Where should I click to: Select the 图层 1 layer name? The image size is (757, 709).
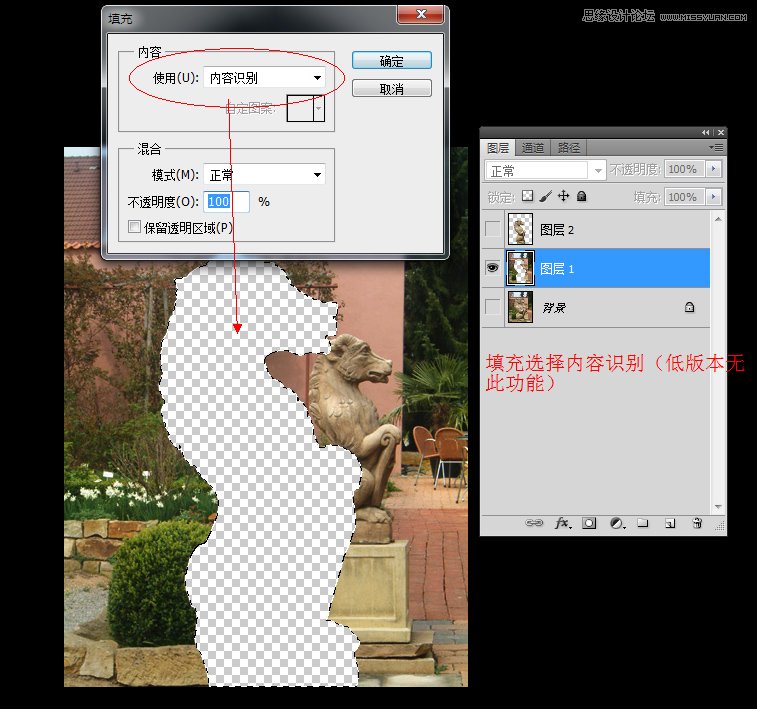557,269
